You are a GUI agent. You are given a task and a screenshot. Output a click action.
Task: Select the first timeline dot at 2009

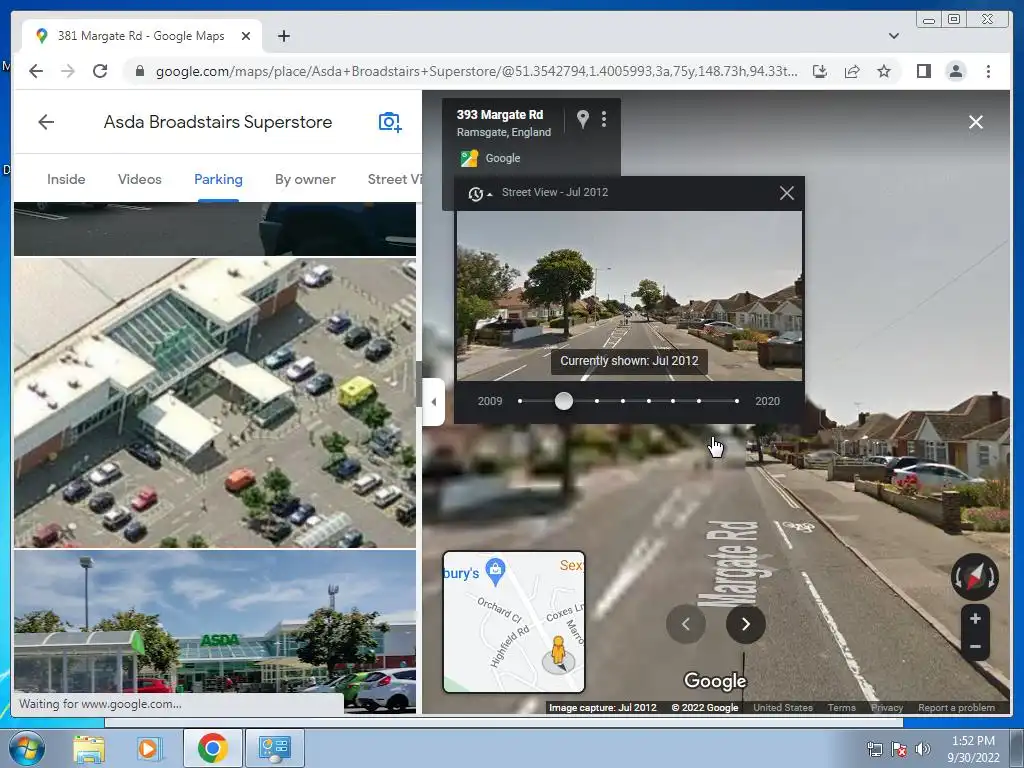520,401
